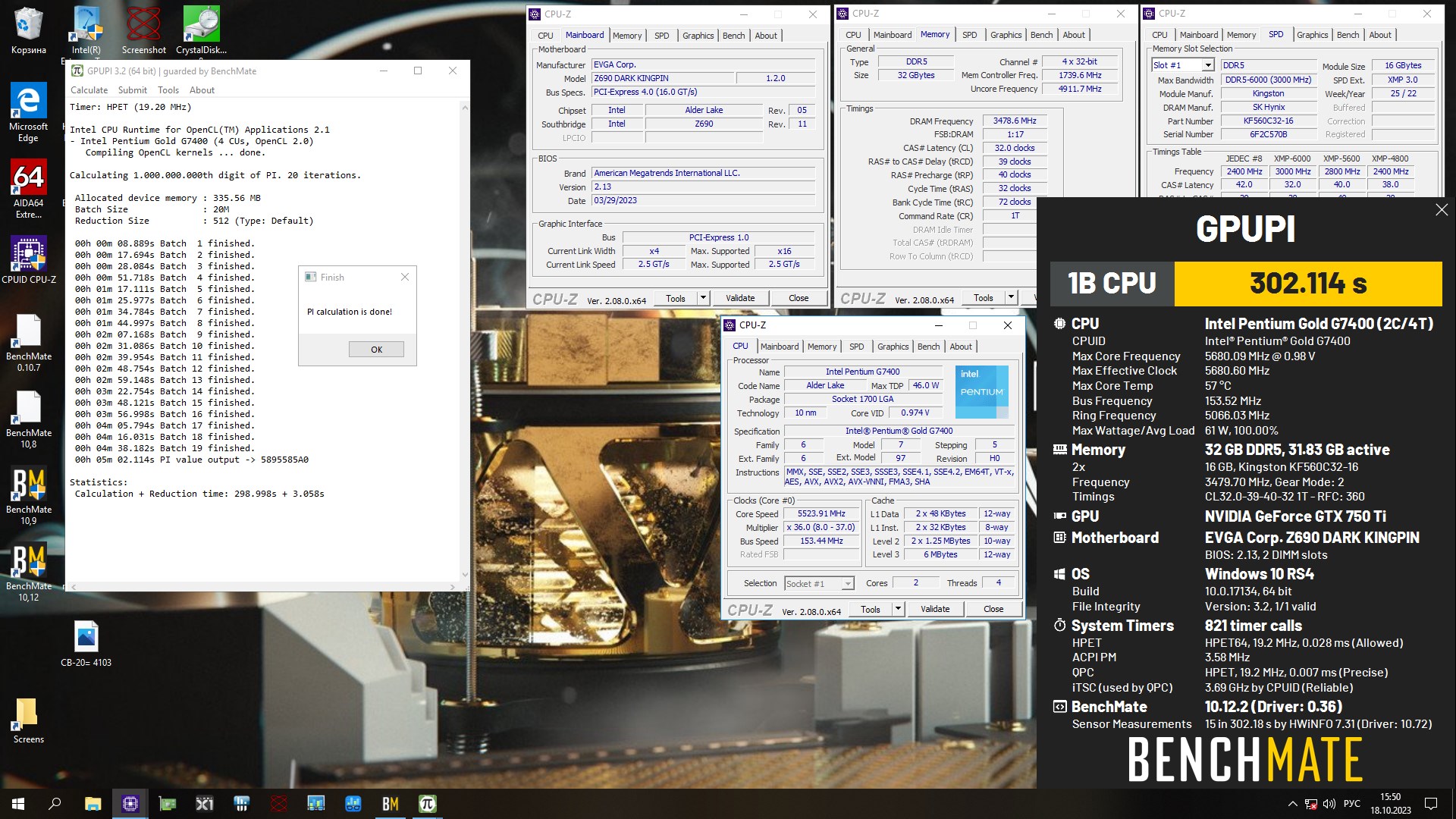The height and width of the screenshot is (819, 1456).
Task: Switch to SPD tab in Memory CPU-Z window
Action: [x=969, y=35]
